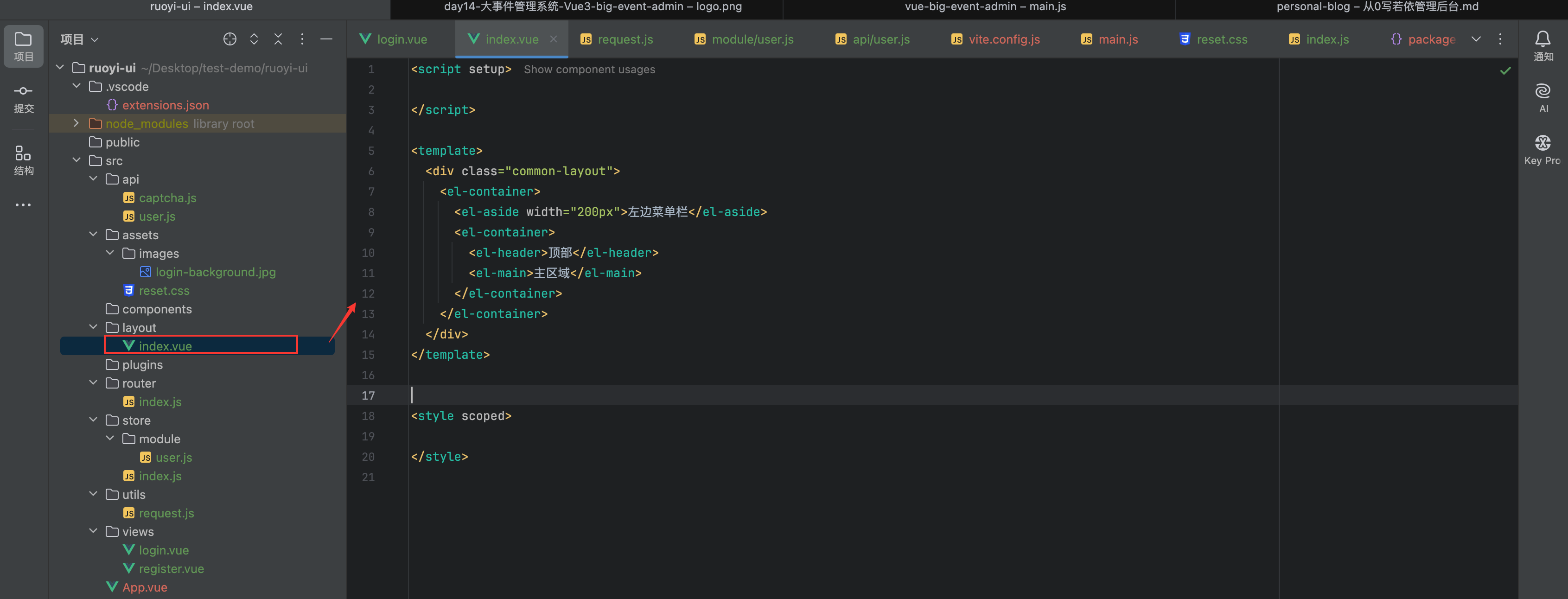
Task: Open the Project tool window icon
Action: pos(23,45)
